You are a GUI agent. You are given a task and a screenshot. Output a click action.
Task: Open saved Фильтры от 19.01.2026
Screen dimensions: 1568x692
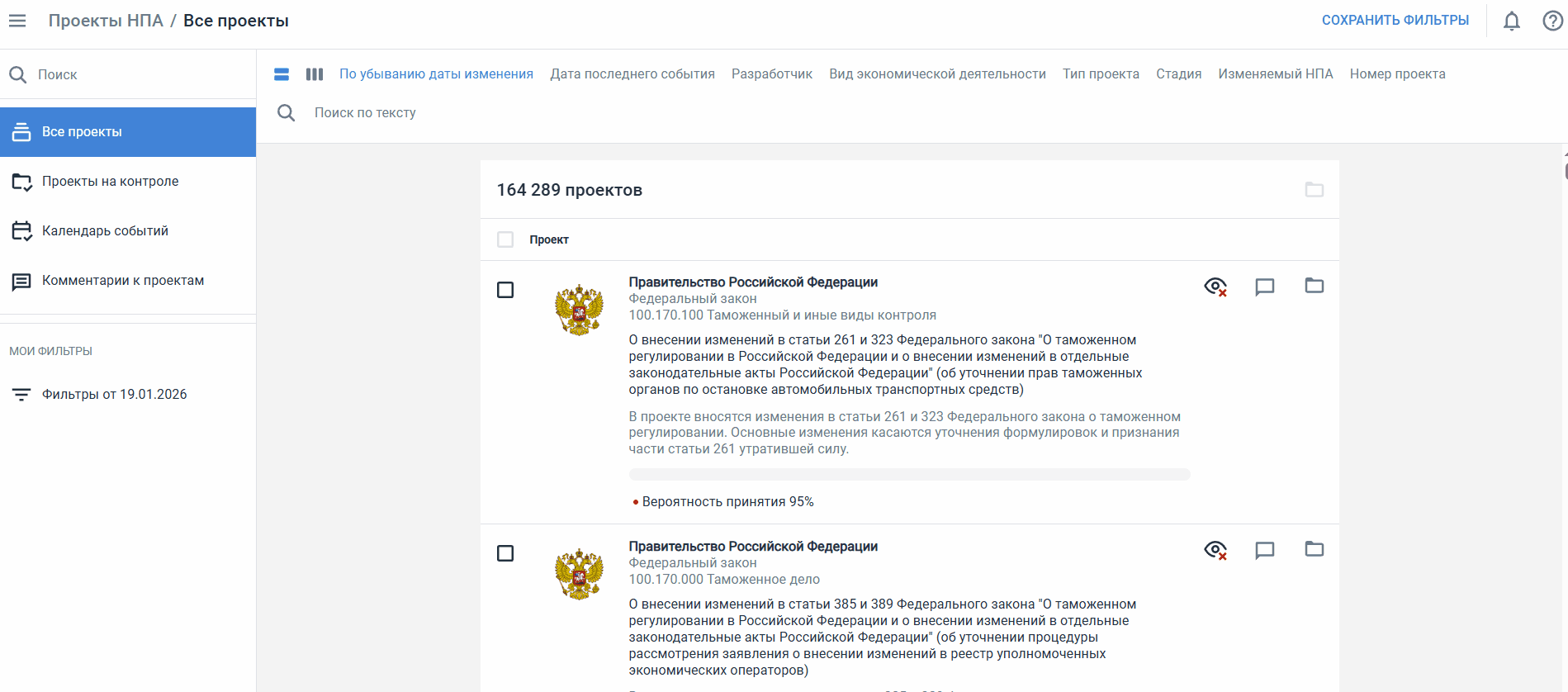click(114, 395)
